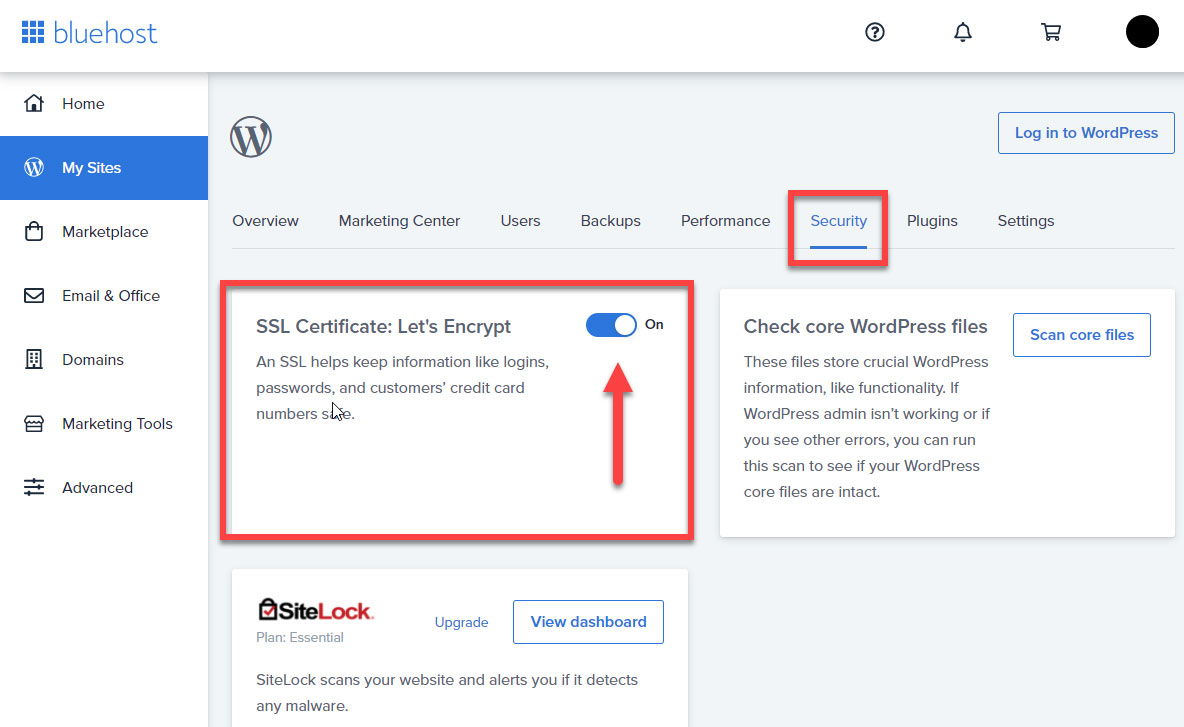The height and width of the screenshot is (727, 1184).
Task: Click the bluehost grid logo icon
Action: click(32, 32)
